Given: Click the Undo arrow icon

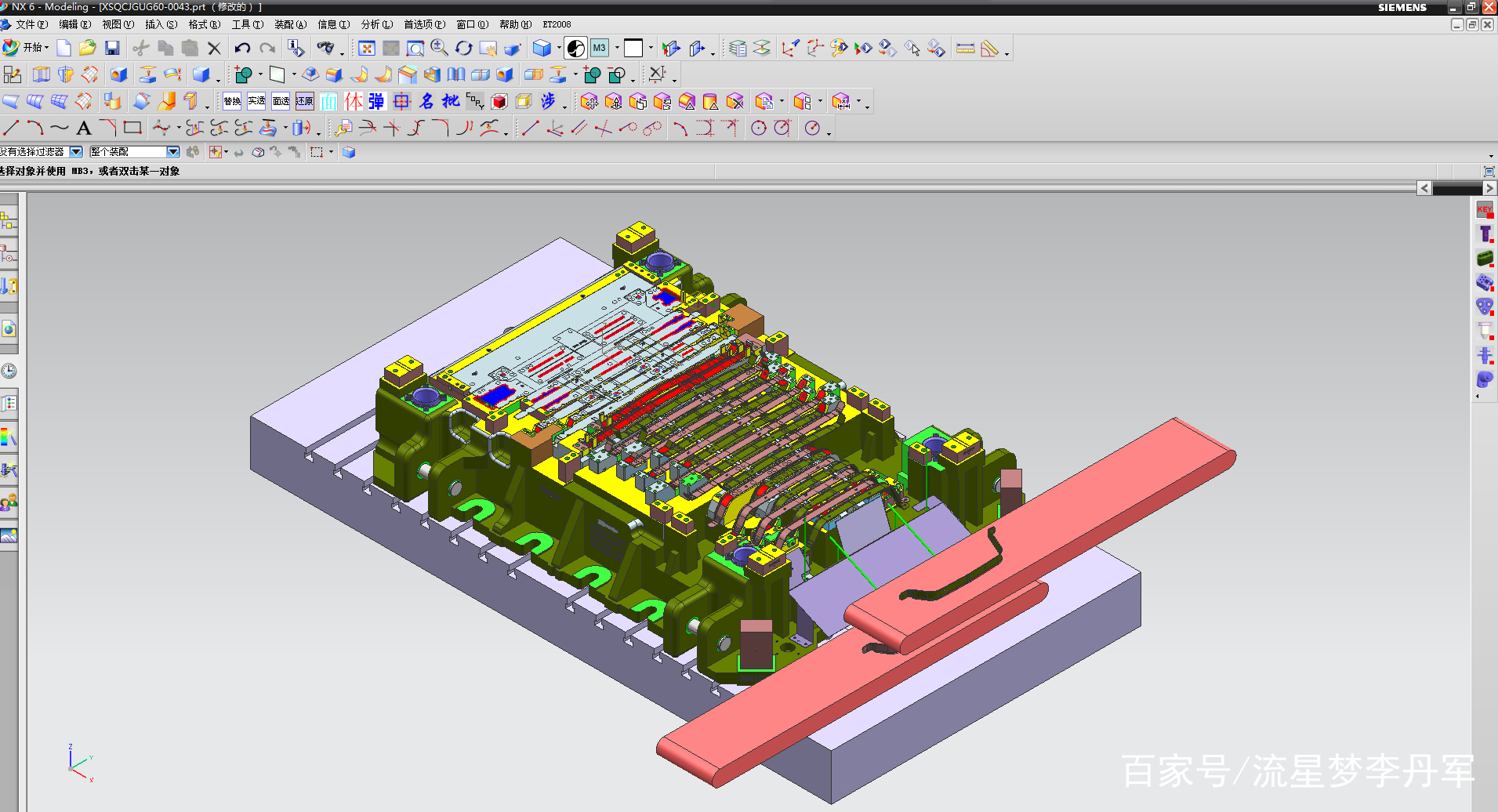Looking at the screenshot, I should tap(242, 49).
